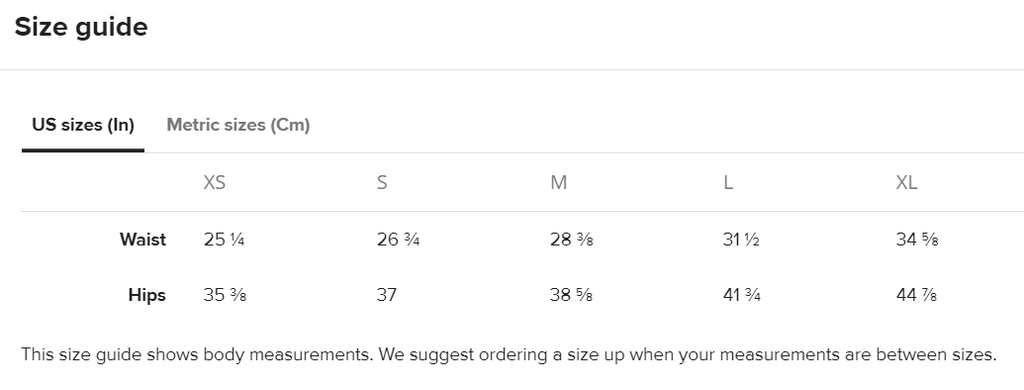The image size is (1024, 390).
Task: Click the Waist row label
Action: coord(142,240)
